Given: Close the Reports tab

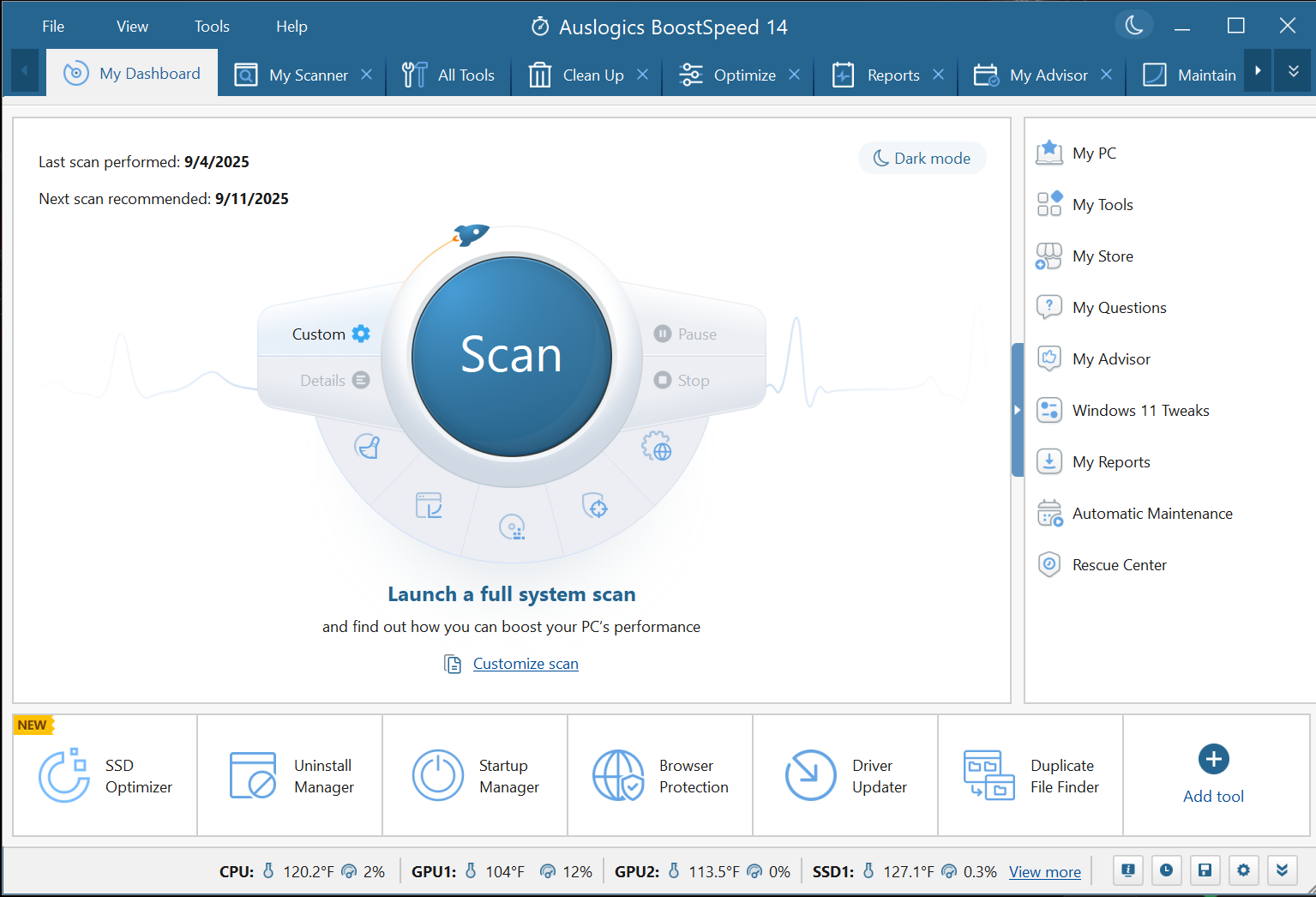Looking at the screenshot, I should (x=939, y=75).
